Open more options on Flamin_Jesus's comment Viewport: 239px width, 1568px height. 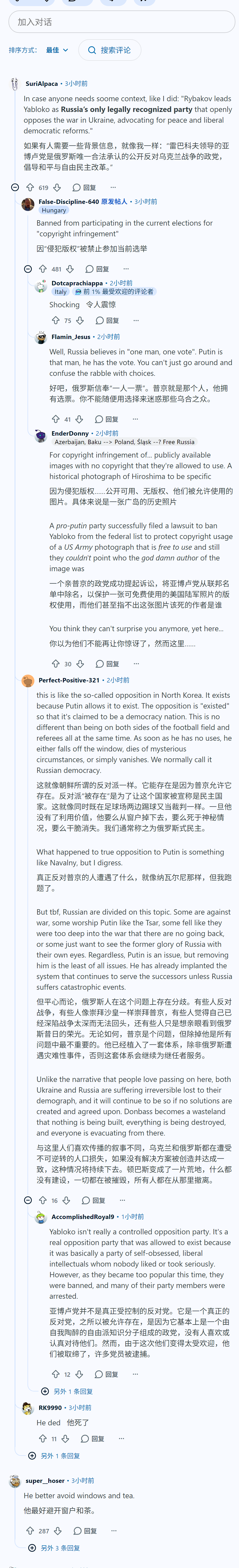[x=135, y=419]
